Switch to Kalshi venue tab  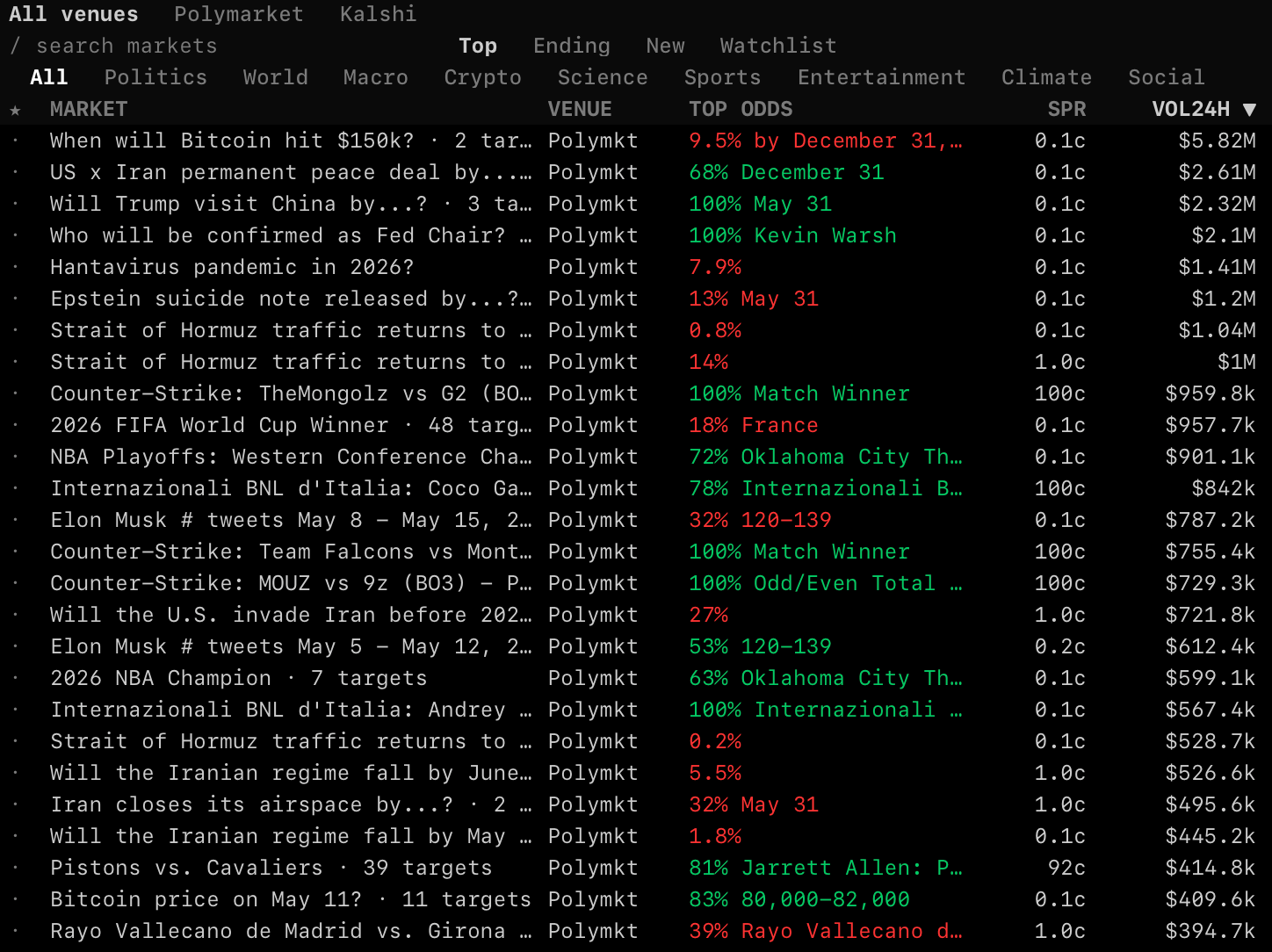coord(379,14)
